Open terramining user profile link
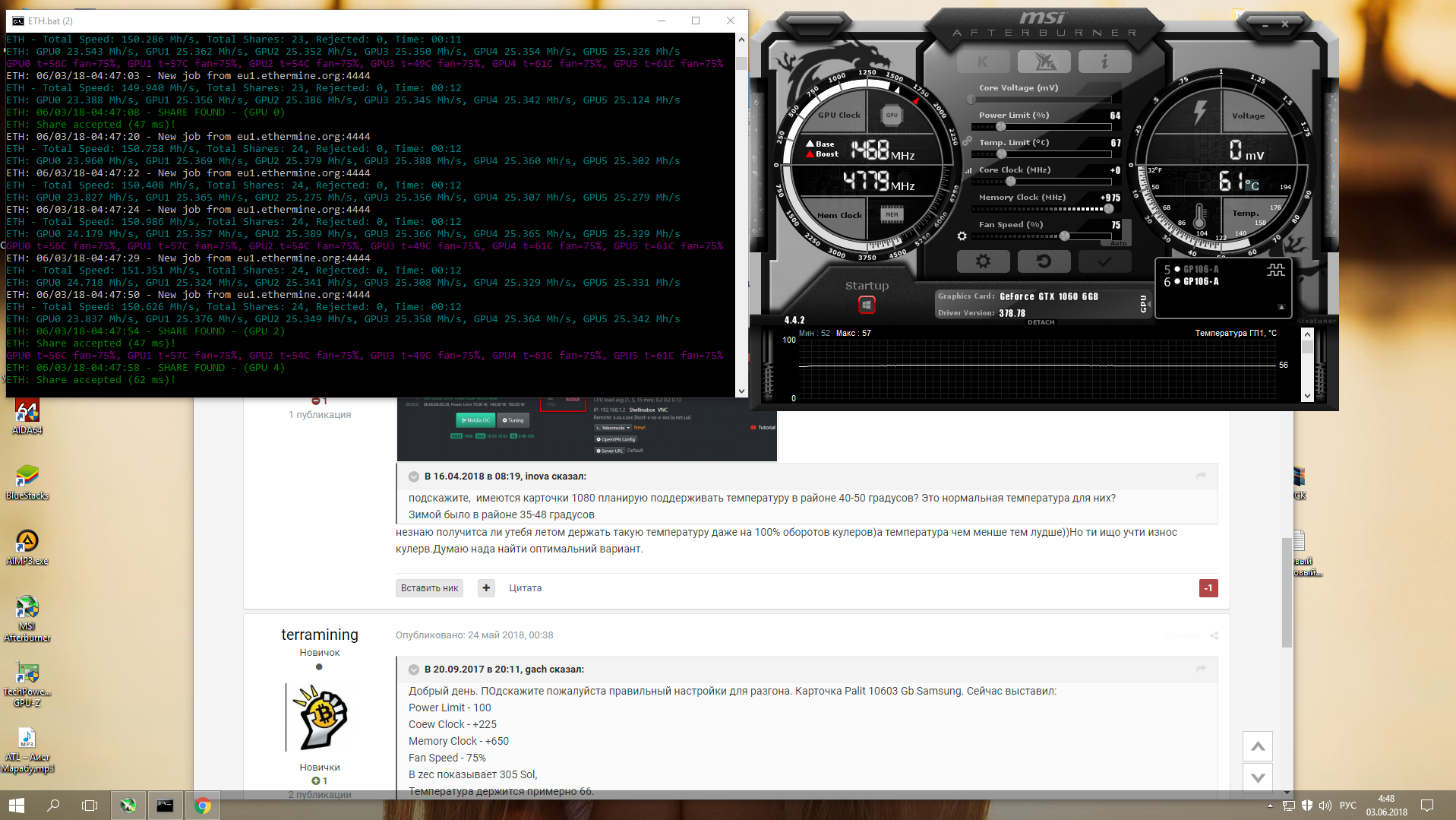 pos(320,635)
